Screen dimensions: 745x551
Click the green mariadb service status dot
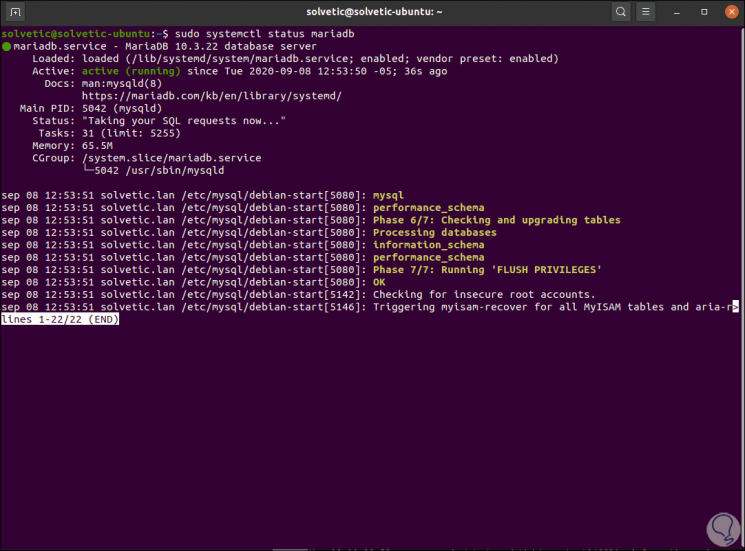(7, 46)
